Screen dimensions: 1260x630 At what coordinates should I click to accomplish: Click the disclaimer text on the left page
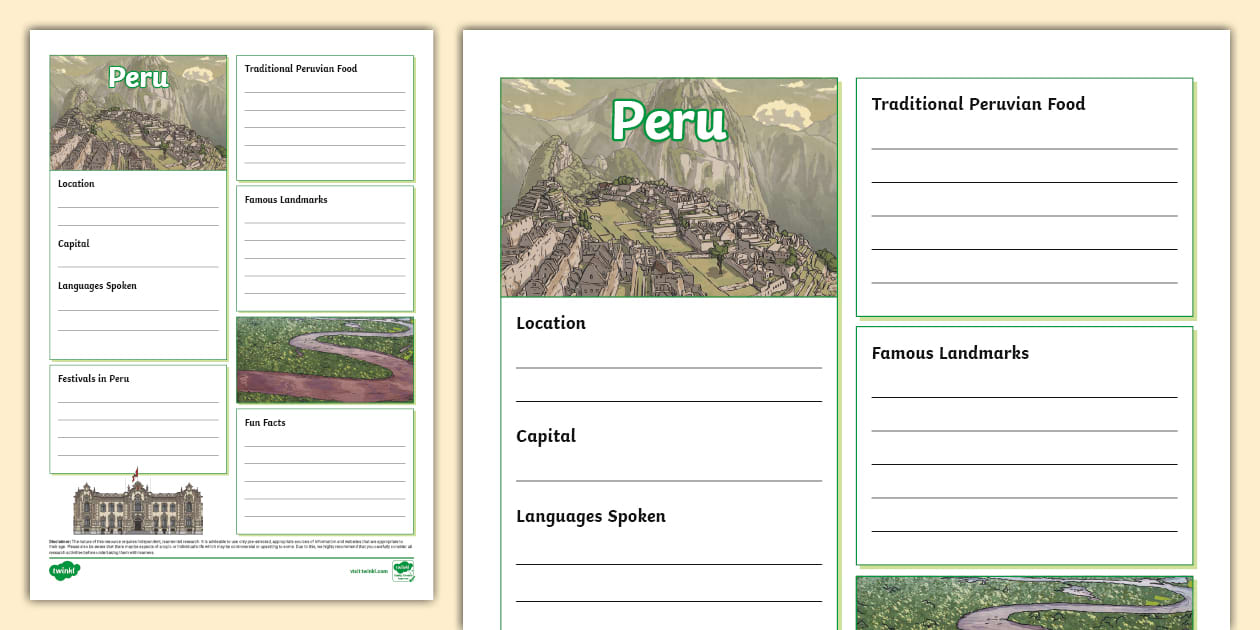click(x=230, y=545)
